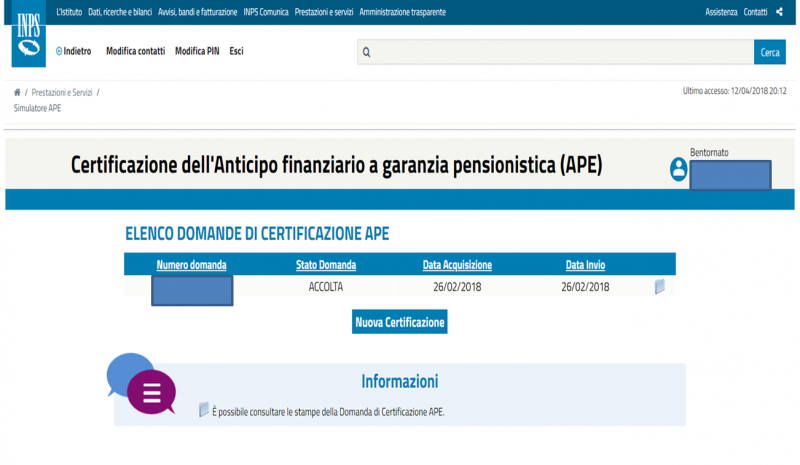
Task: Open the Modifica PIN link
Action: (197, 51)
